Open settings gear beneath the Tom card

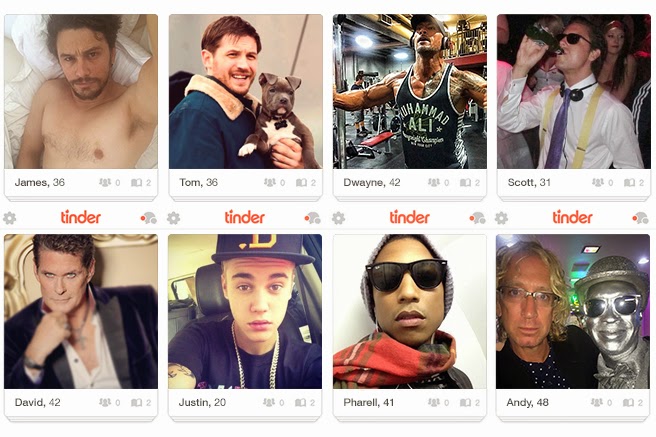[x=173, y=218]
